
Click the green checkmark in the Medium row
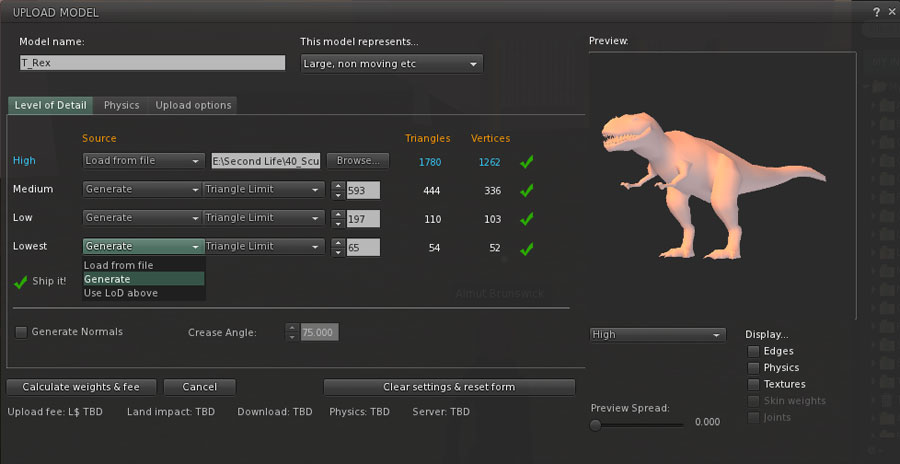527,190
